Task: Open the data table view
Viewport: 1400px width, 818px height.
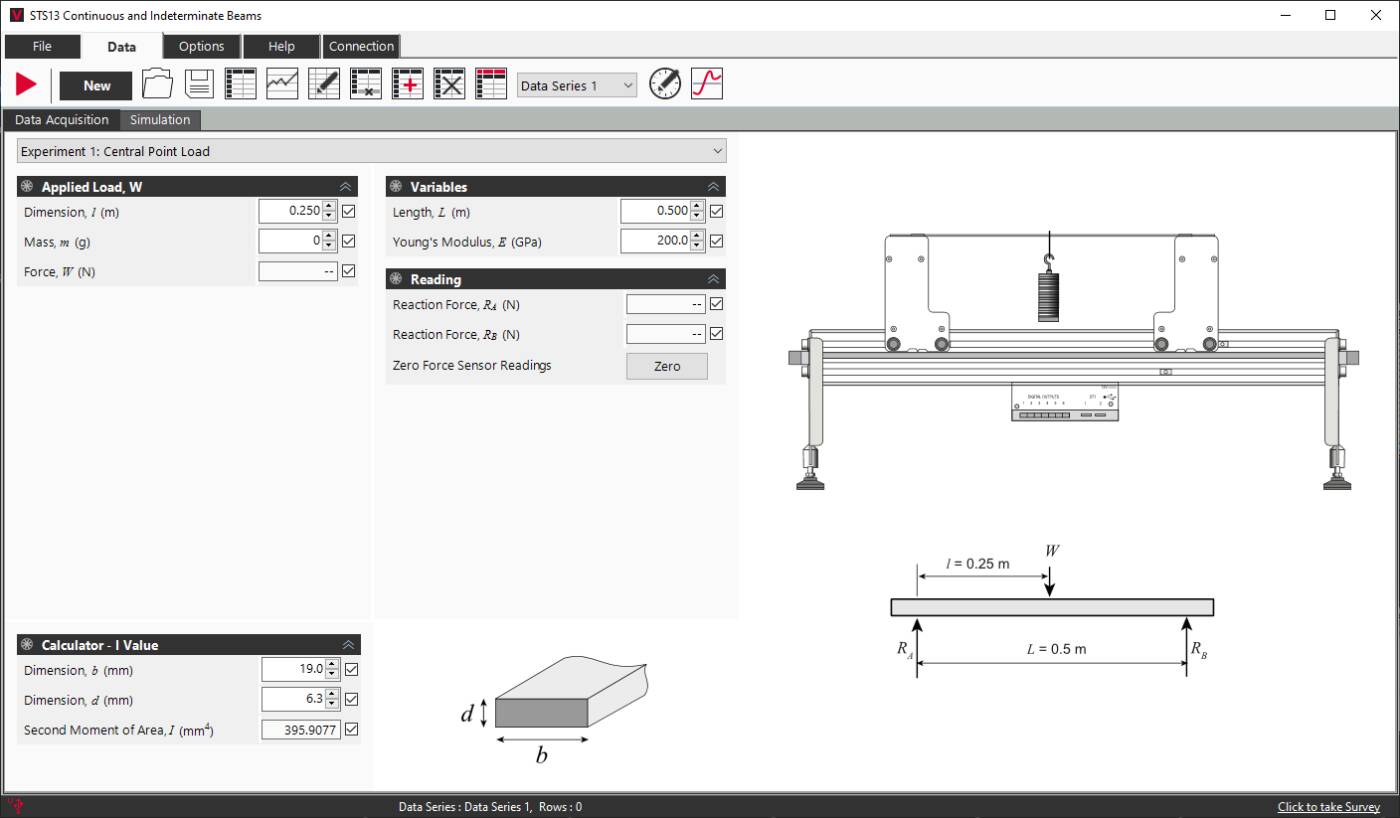Action: 240,83
